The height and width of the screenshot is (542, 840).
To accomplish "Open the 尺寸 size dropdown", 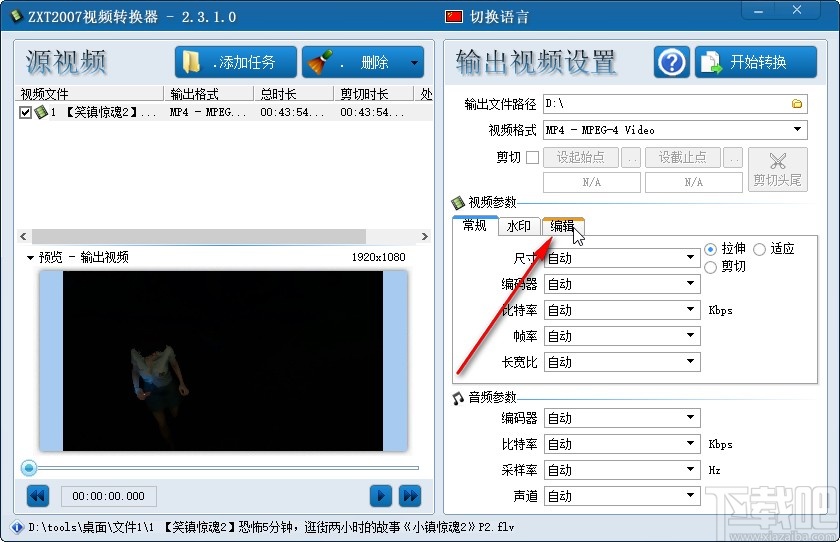I will click(x=622, y=258).
